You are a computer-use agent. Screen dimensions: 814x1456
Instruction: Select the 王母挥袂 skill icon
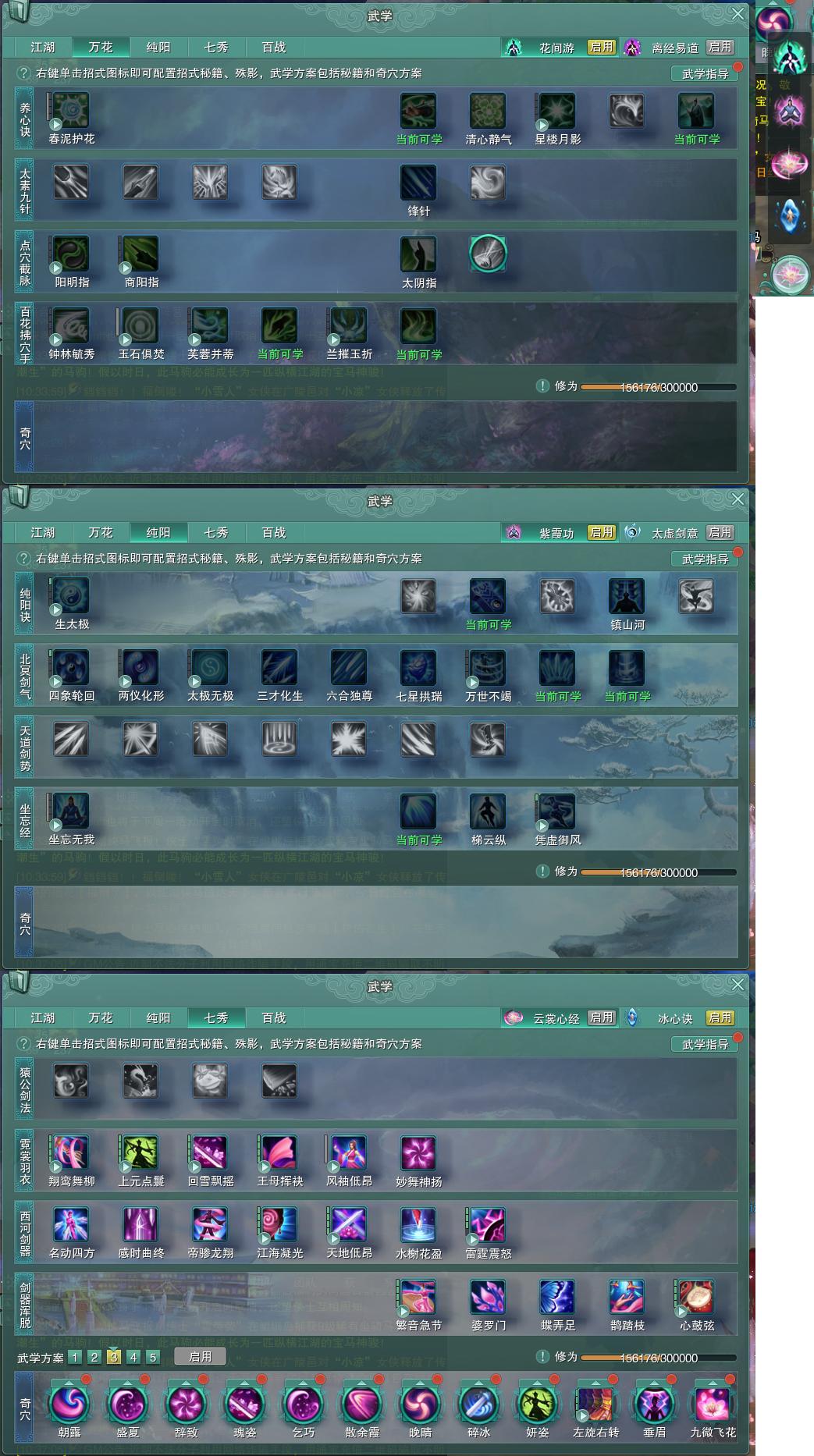[x=279, y=1153]
